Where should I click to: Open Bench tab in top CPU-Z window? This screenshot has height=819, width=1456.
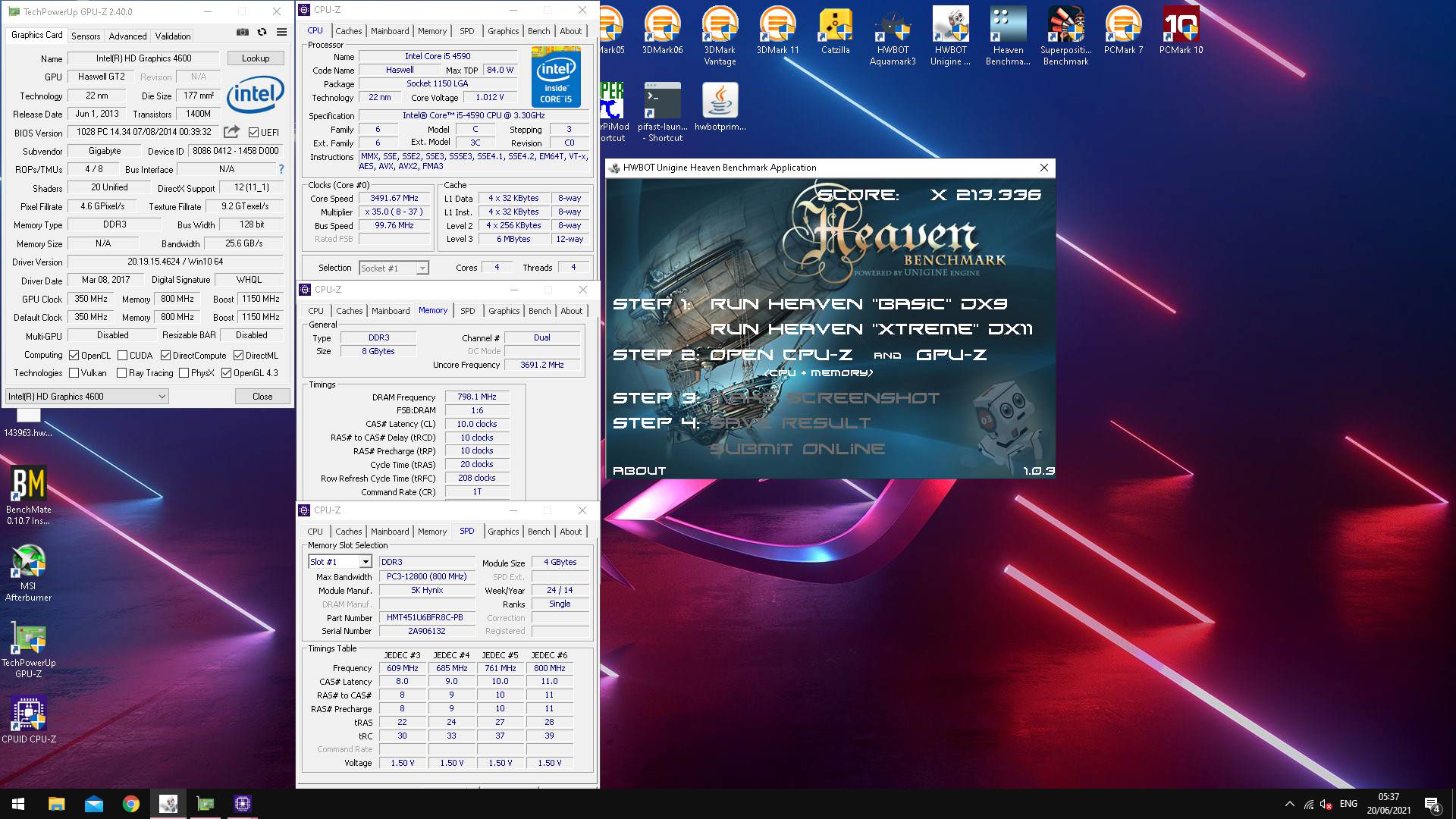pyautogui.click(x=539, y=31)
